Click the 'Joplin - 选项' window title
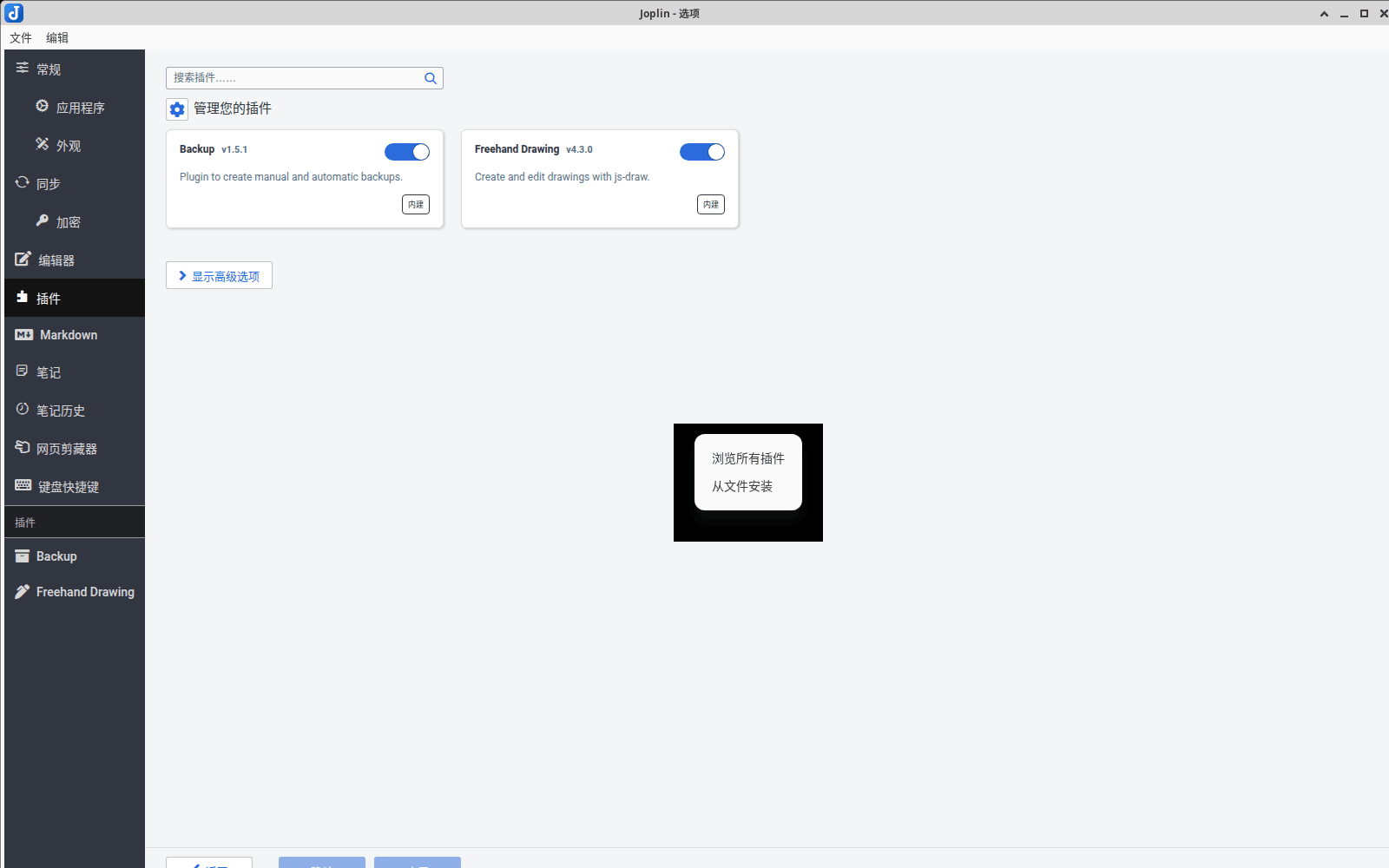This screenshot has height=868, width=1389. coord(669,13)
